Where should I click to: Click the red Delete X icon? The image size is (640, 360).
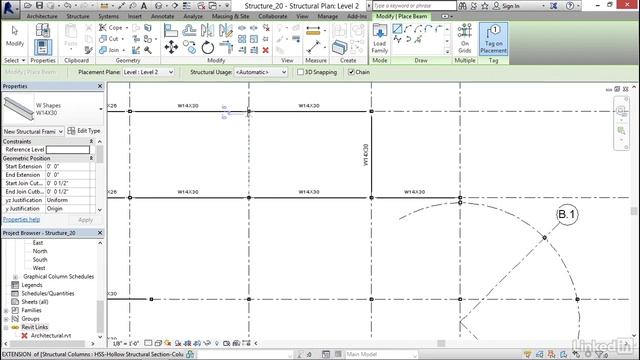point(266,50)
